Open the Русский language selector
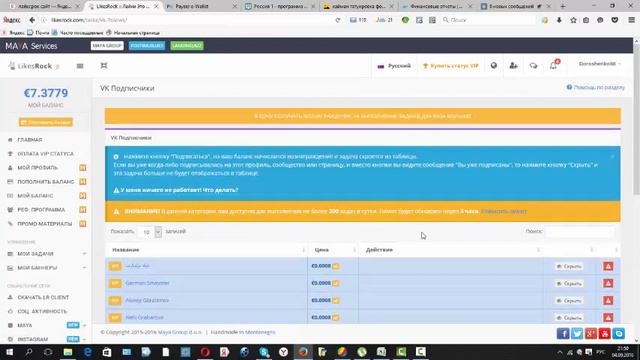 click(x=394, y=66)
